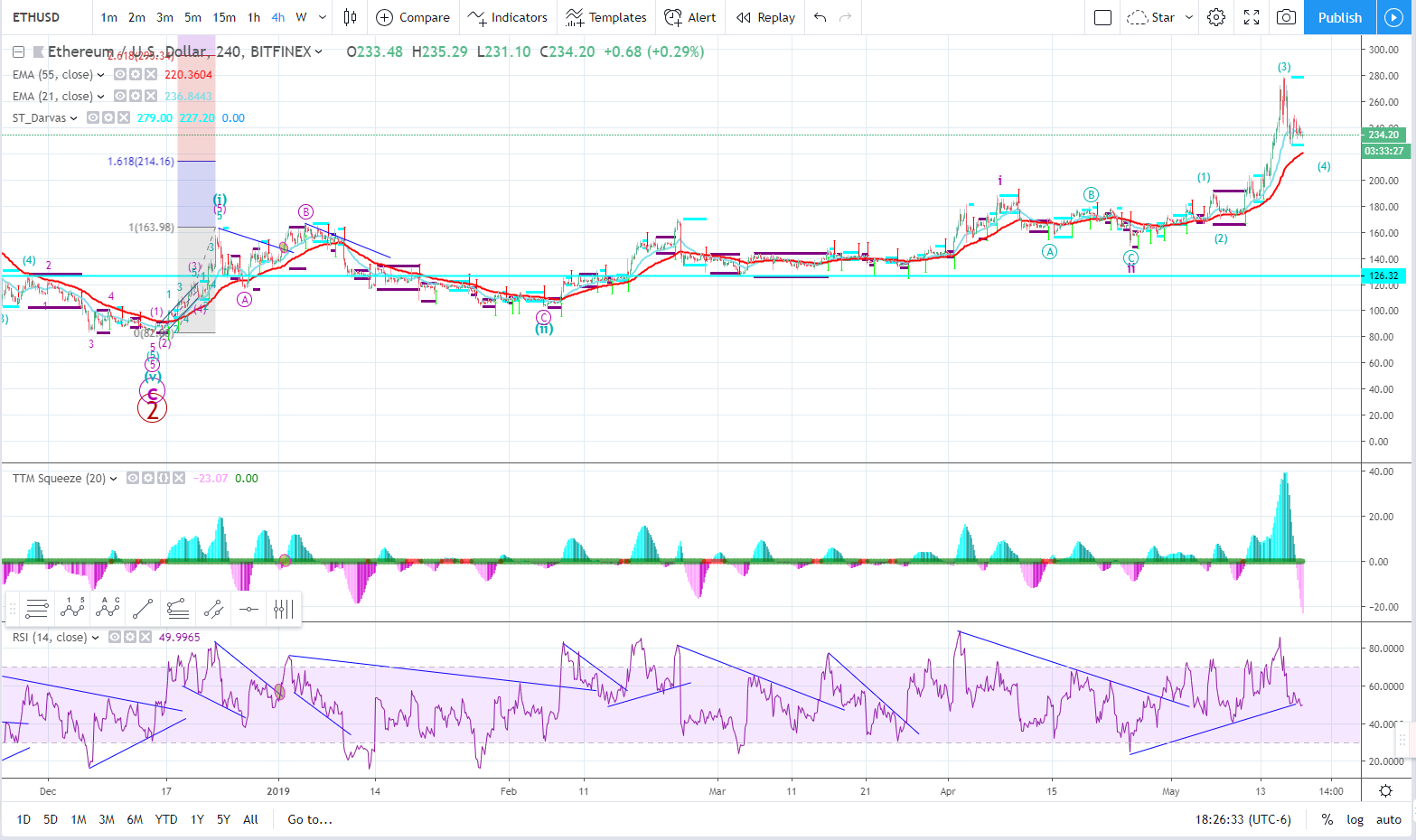Toggle the auto scale
1416x840 pixels.
1388,819
